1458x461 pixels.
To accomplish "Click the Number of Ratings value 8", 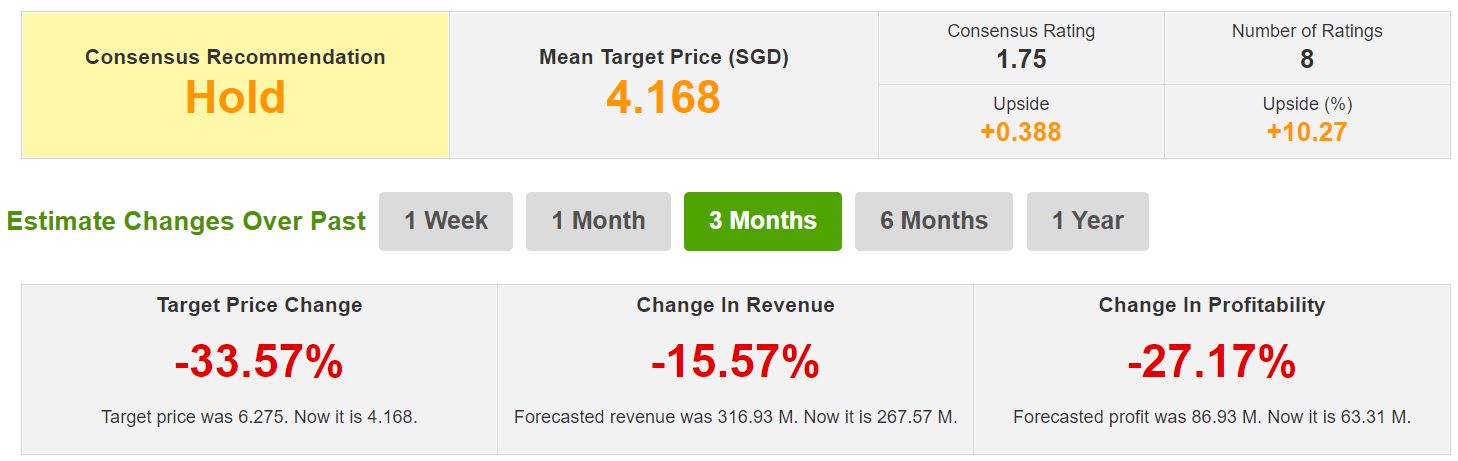I will coord(1306,59).
